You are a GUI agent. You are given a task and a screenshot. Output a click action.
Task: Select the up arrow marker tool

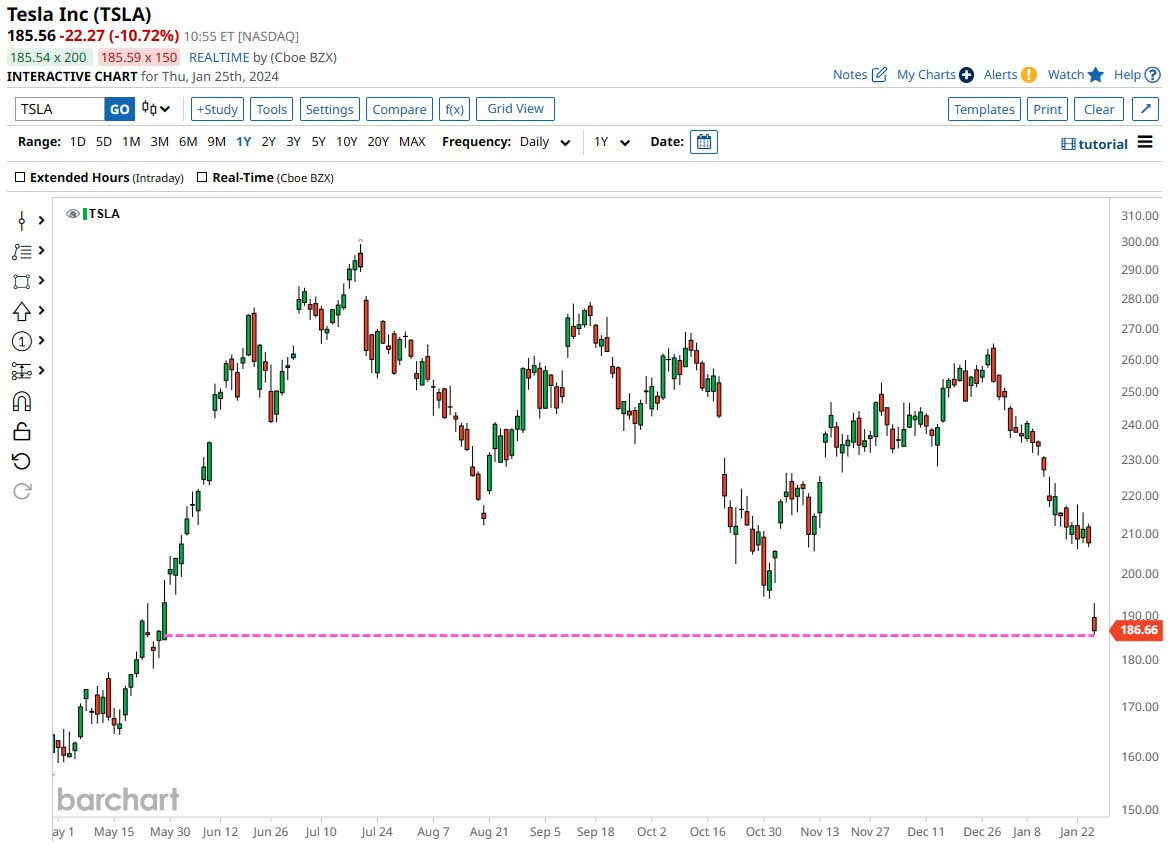(21, 311)
